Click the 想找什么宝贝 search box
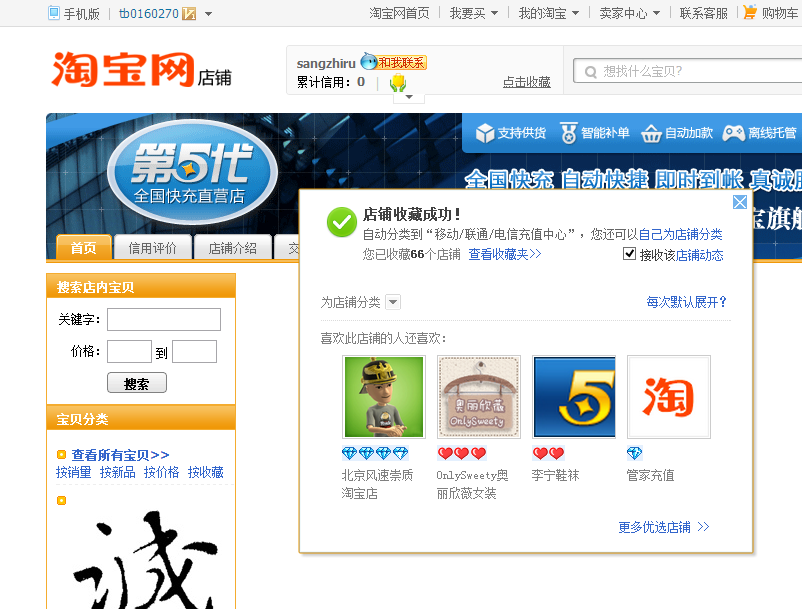 (x=688, y=71)
